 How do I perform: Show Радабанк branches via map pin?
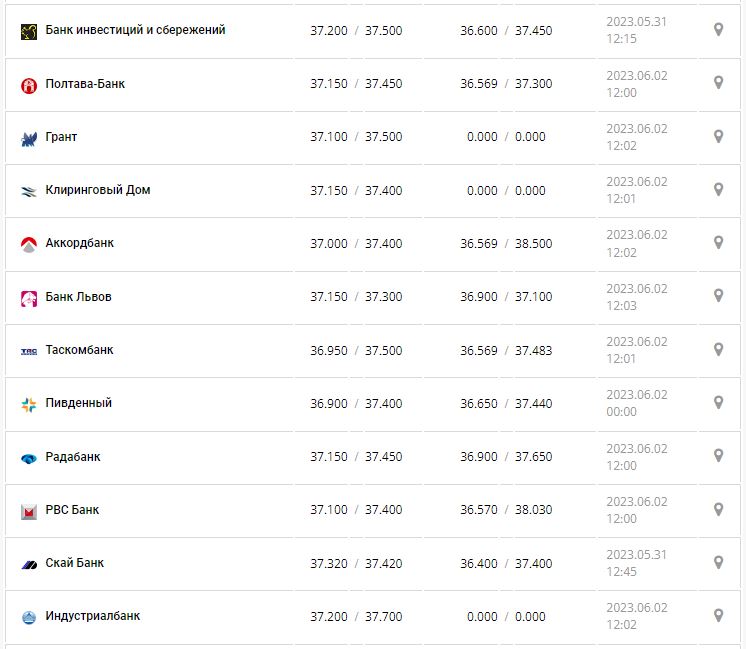coord(718,456)
